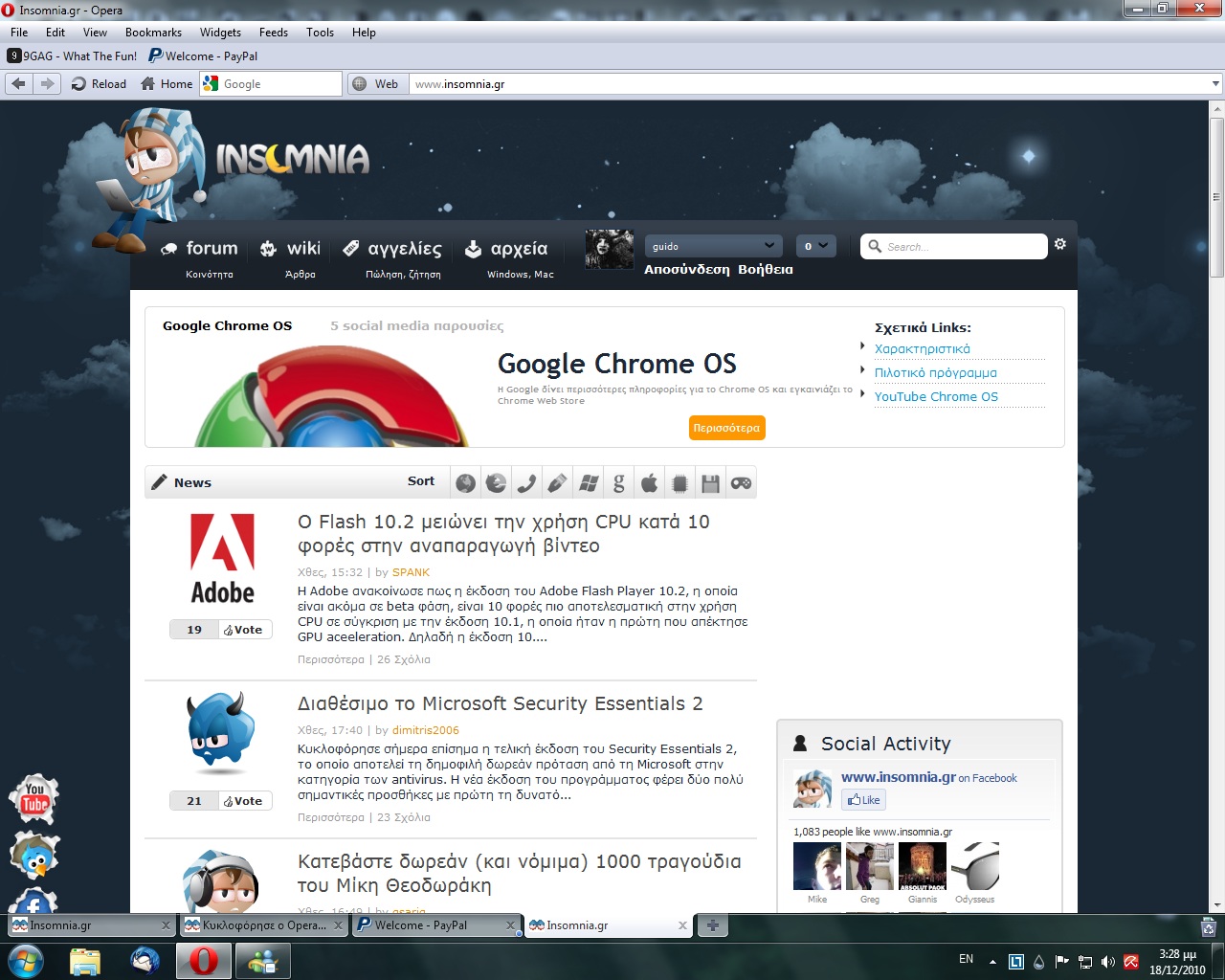Expand the guido user dropdown
The height and width of the screenshot is (980, 1225).
713,246
